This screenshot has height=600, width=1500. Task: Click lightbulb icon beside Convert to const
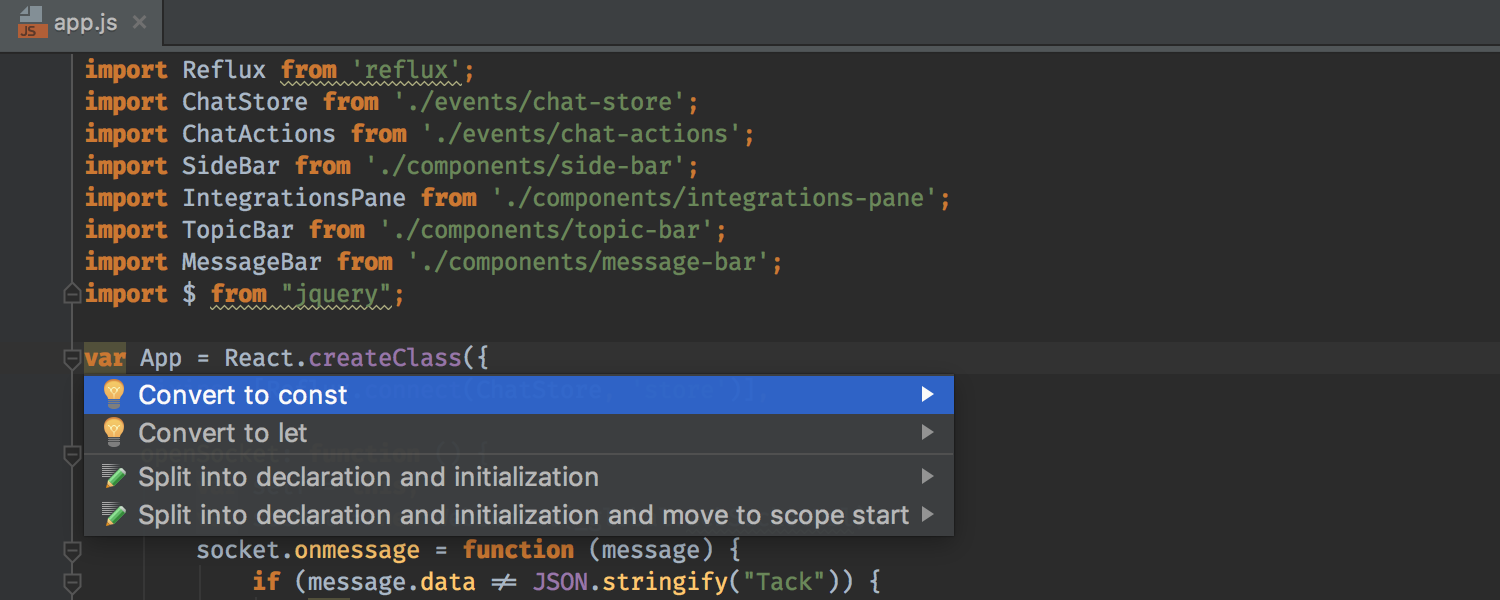tap(114, 395)
